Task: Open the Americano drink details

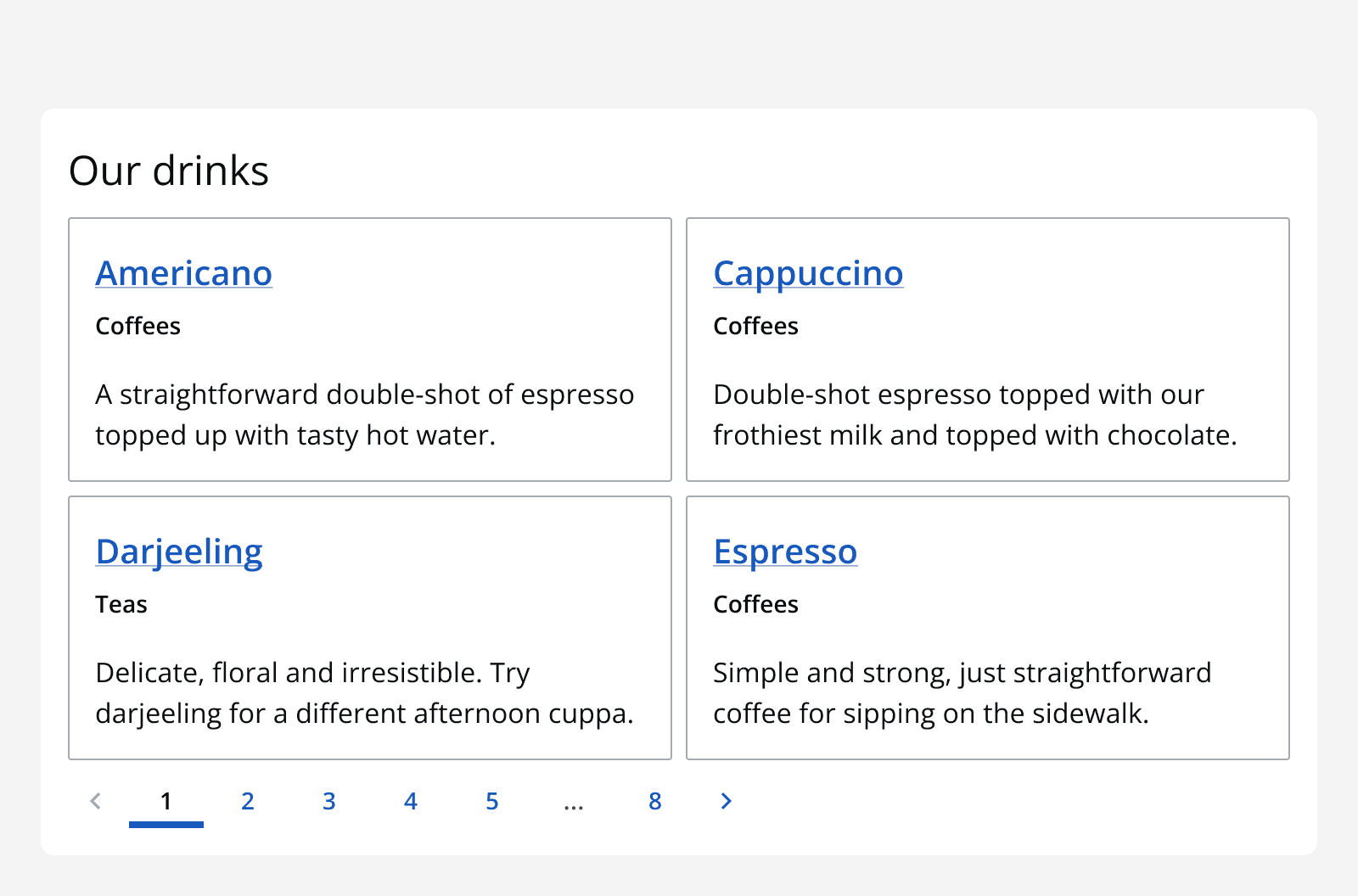Action: click(183, 273)
